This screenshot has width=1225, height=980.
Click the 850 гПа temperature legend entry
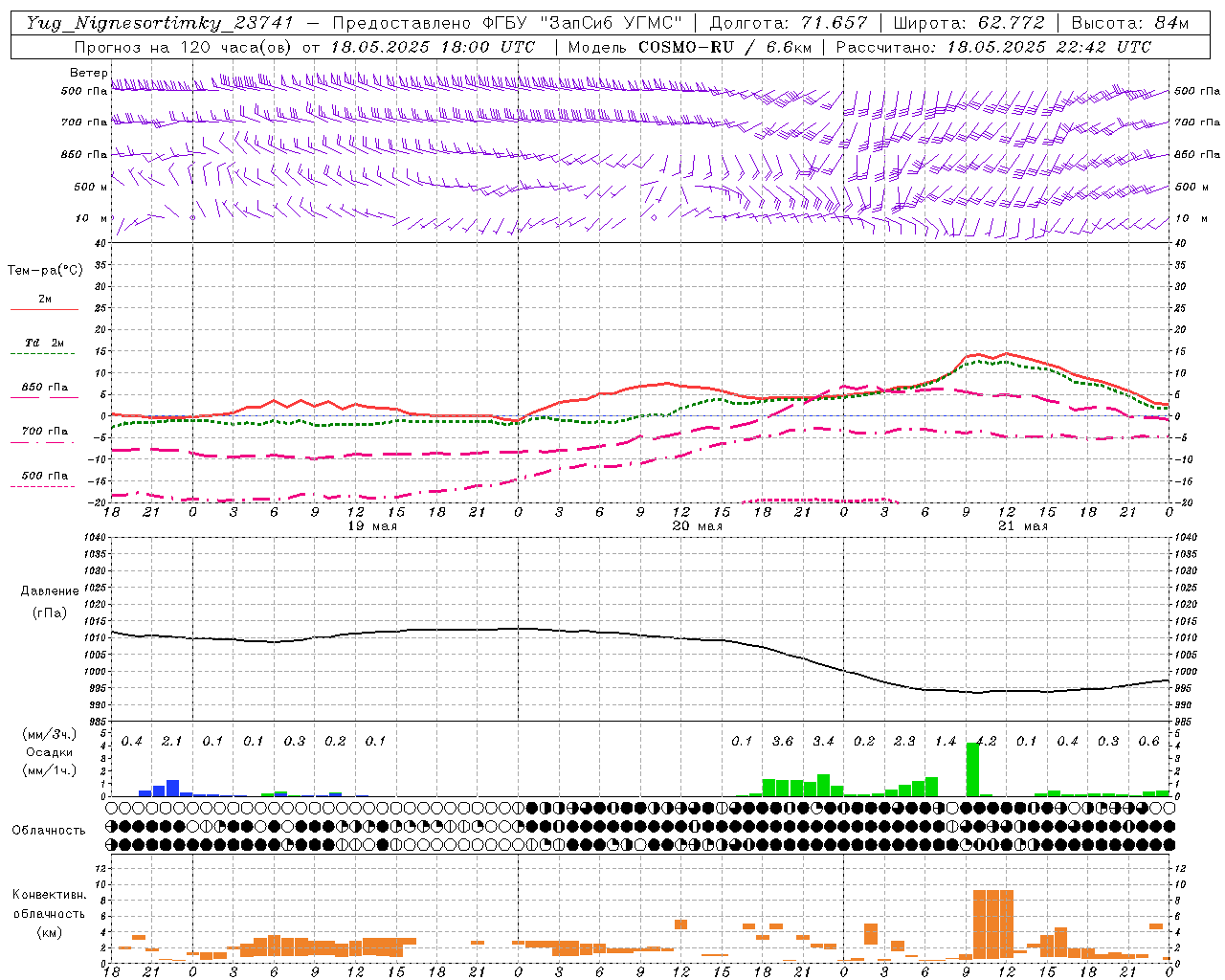pos(45,388)
